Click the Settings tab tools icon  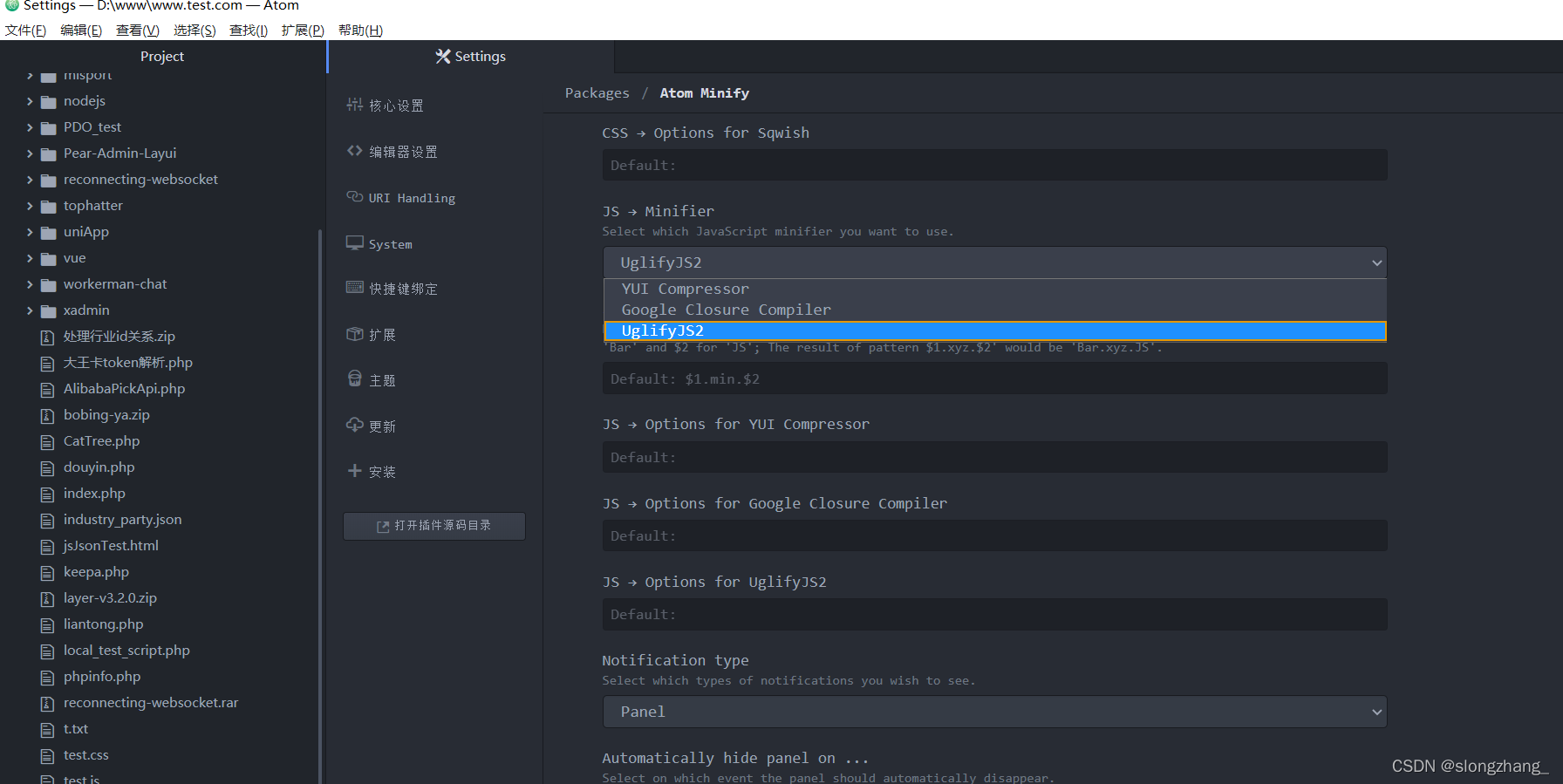point(443,57)
